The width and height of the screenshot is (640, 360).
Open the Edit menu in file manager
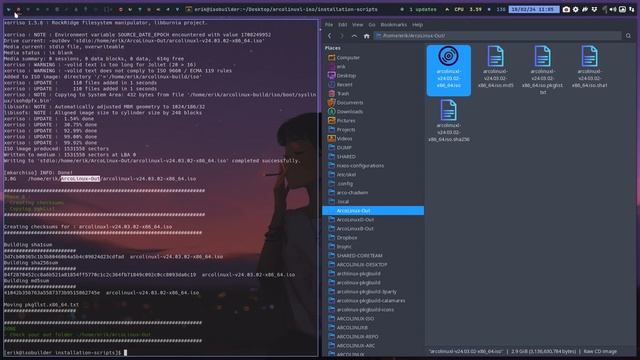pos(342,25)
